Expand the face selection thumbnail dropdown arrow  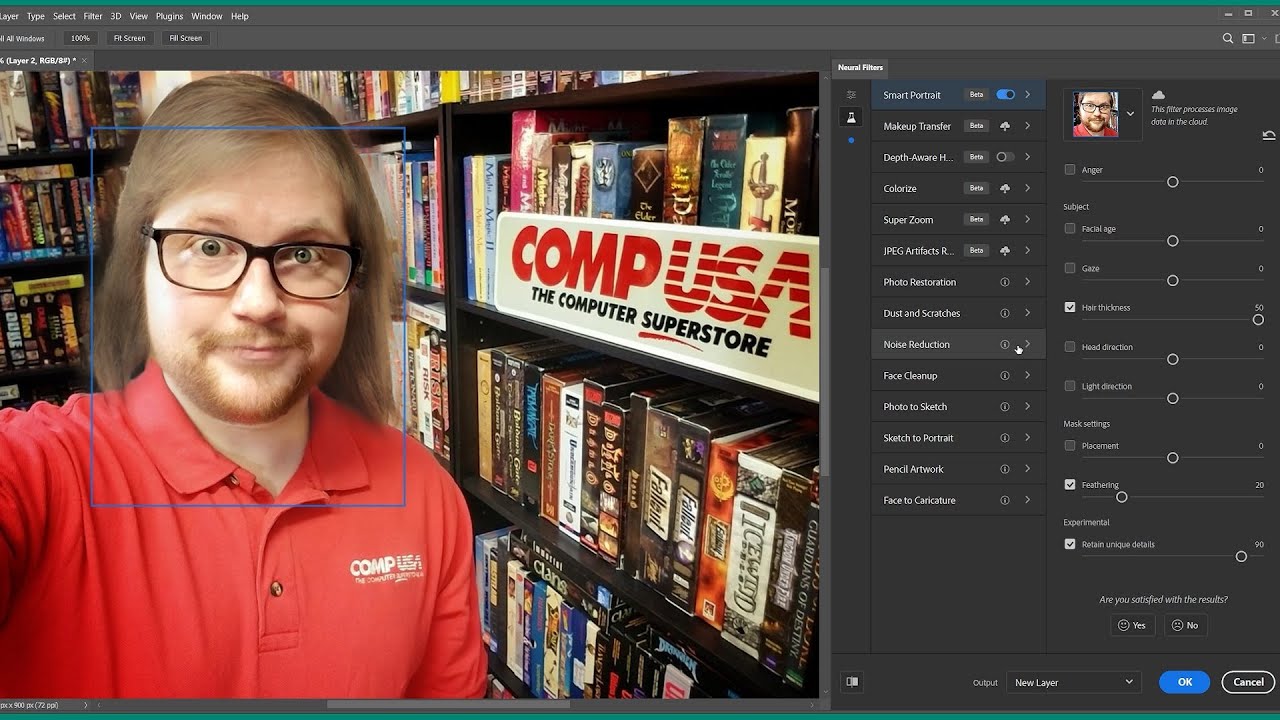coord(1130,114)
